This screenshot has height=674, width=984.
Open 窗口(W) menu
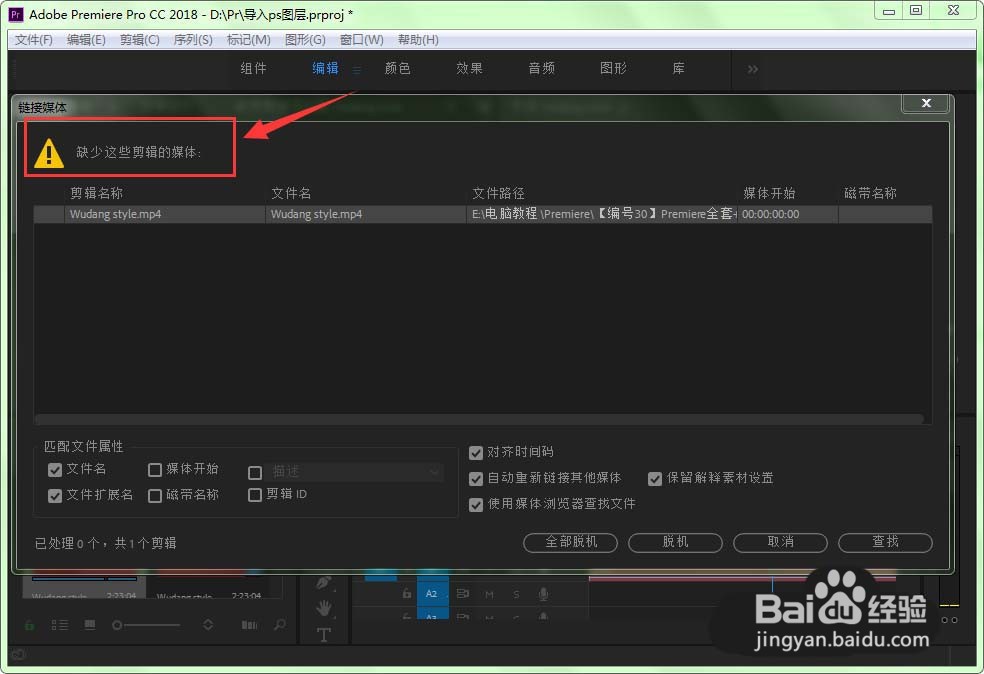pos(361,40)
